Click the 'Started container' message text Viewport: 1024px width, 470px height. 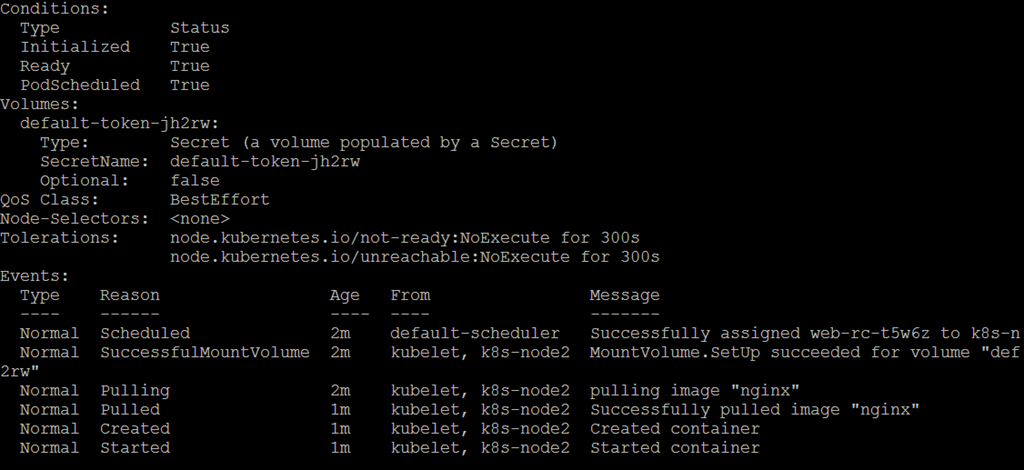point(675,448)
